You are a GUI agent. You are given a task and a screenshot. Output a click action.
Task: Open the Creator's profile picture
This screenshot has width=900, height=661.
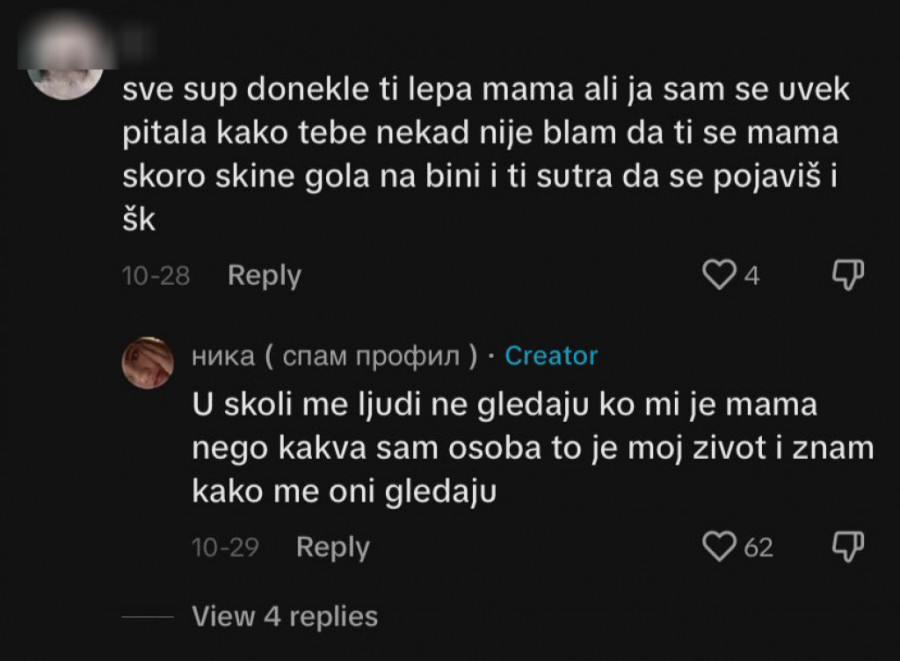[x=148, y=362]
